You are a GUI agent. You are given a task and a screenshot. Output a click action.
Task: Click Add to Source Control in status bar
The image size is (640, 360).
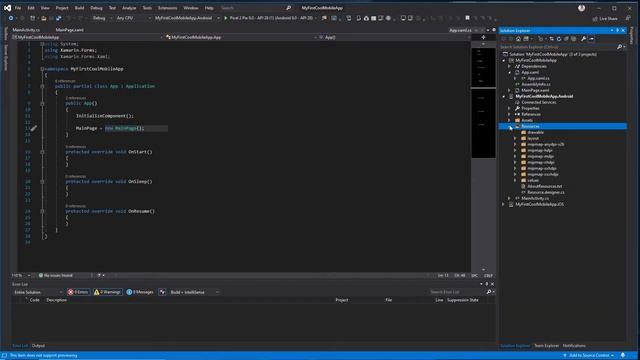coord(589,356)
